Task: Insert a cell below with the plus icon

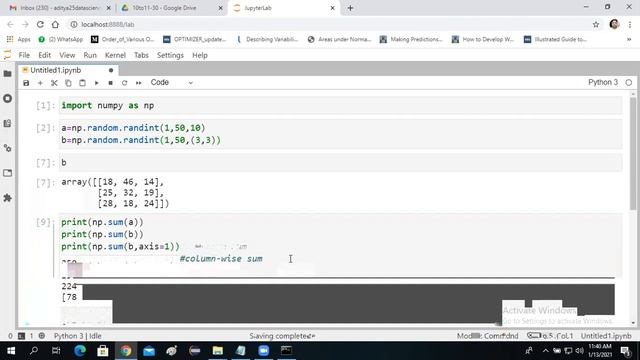Action: point(40,83)
